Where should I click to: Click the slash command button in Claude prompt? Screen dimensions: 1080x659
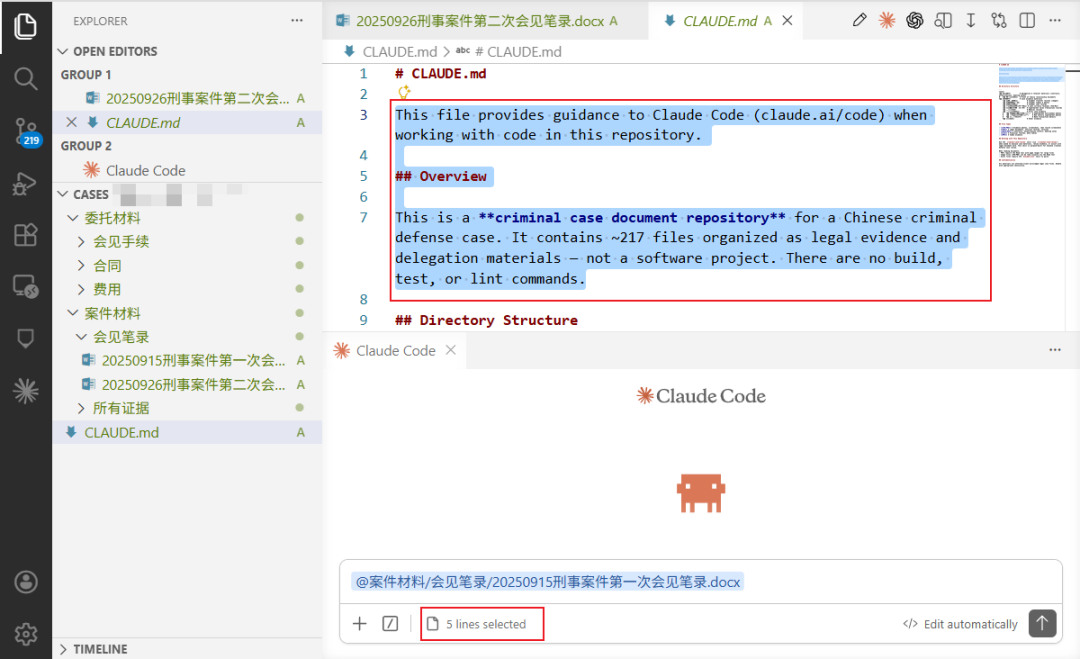pyautogui.click(x=390, y=624)
